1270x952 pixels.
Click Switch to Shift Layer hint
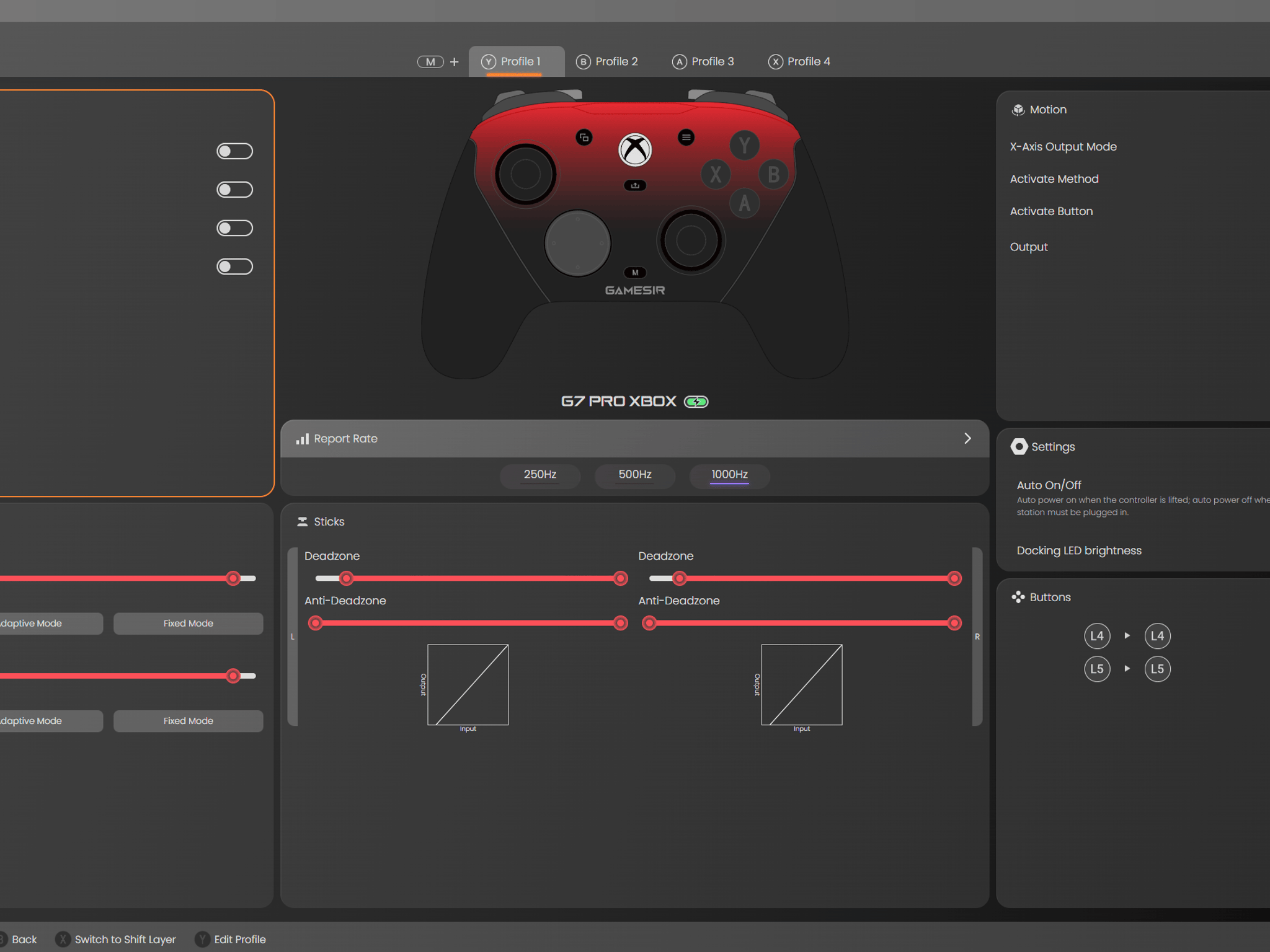[x=116, y=940]
